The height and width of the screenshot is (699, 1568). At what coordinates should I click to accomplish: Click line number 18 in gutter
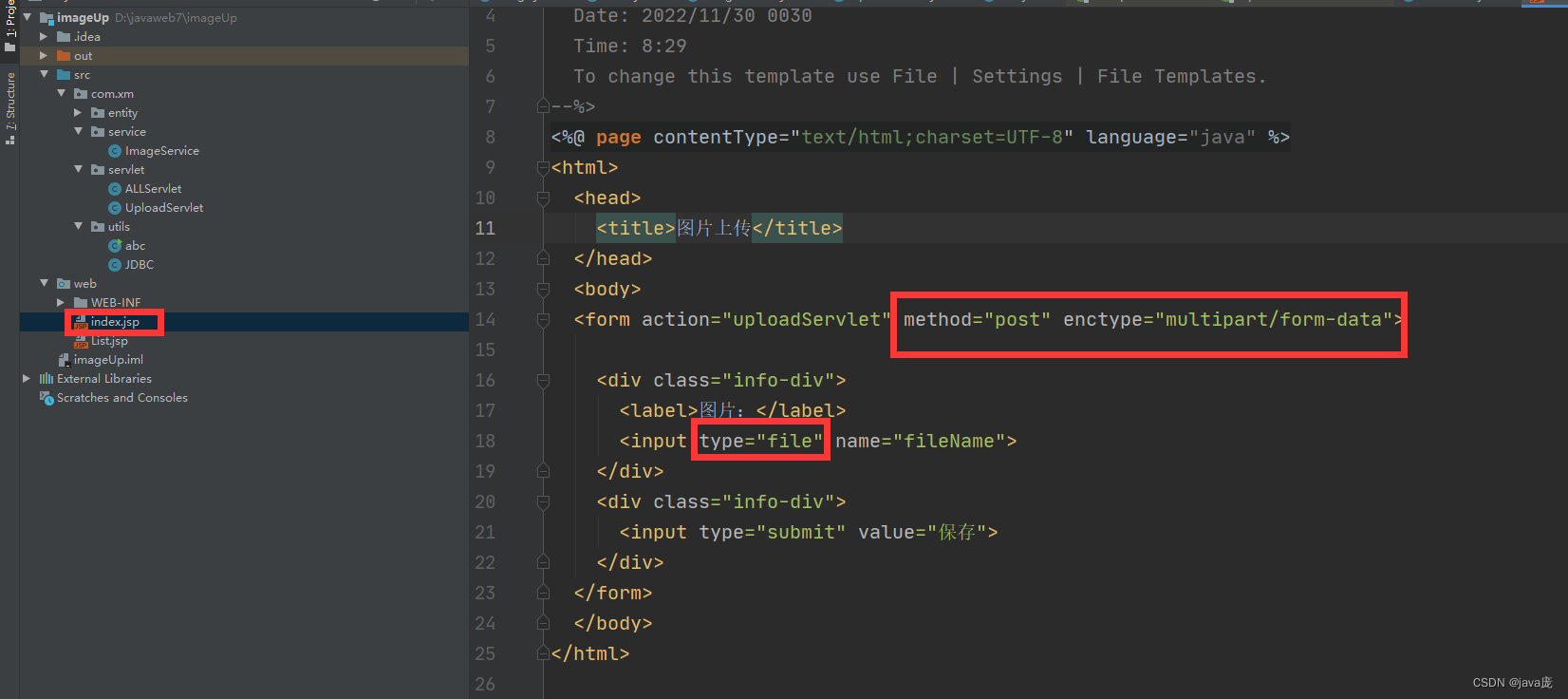click(485, 441)
